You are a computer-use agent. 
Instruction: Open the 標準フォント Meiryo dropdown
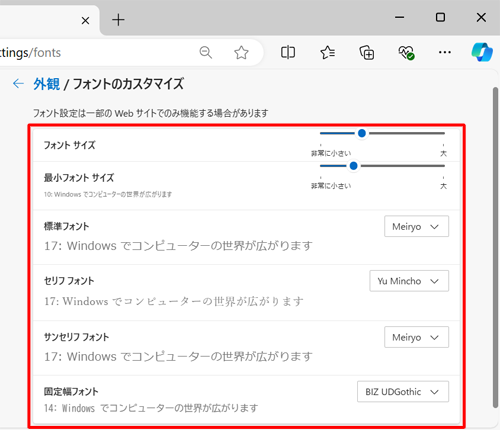point(416,226)
